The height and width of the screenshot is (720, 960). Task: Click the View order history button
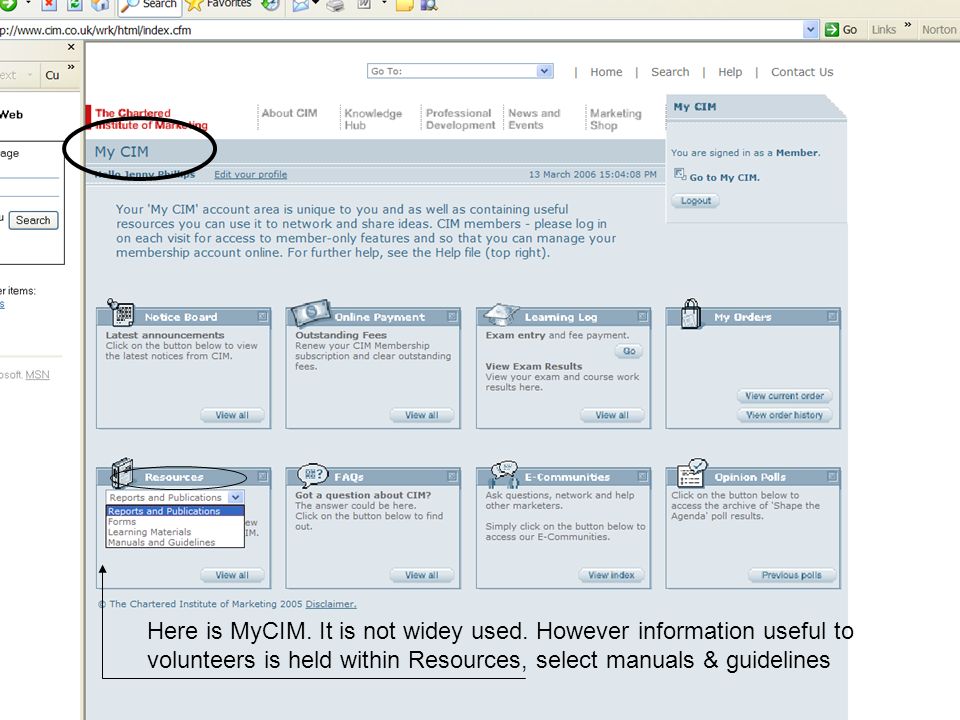click(x=784, y=415)
